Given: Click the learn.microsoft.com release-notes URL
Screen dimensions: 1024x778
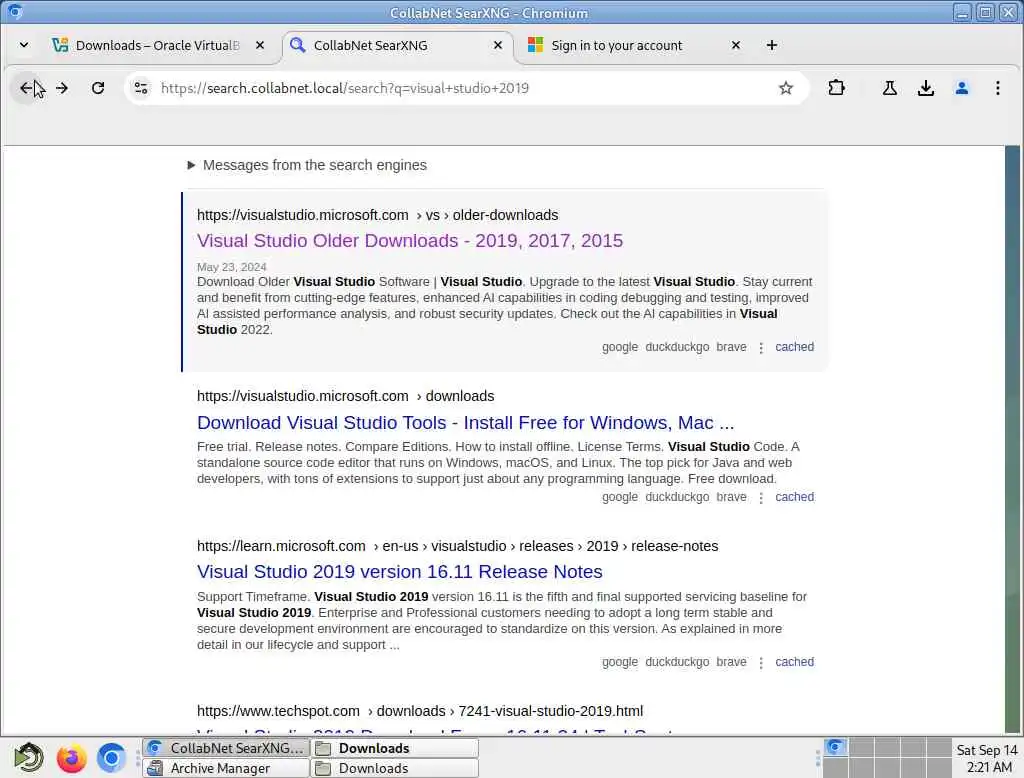Looking at the screenshot, I should [x=457, y=546].
